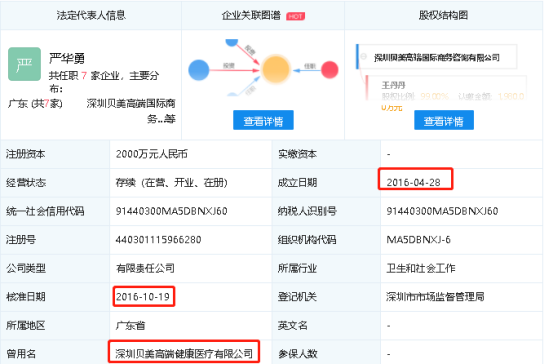Click the red 7 company count
554x364 pixels.
84,76
